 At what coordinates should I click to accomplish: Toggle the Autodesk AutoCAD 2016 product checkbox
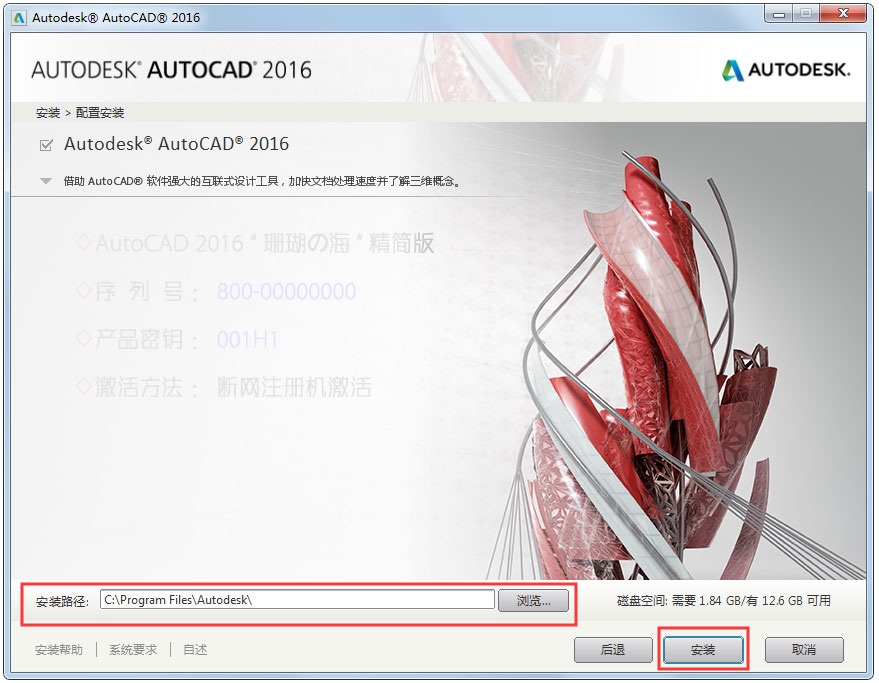pyautogui.click(x=46, y=144)
